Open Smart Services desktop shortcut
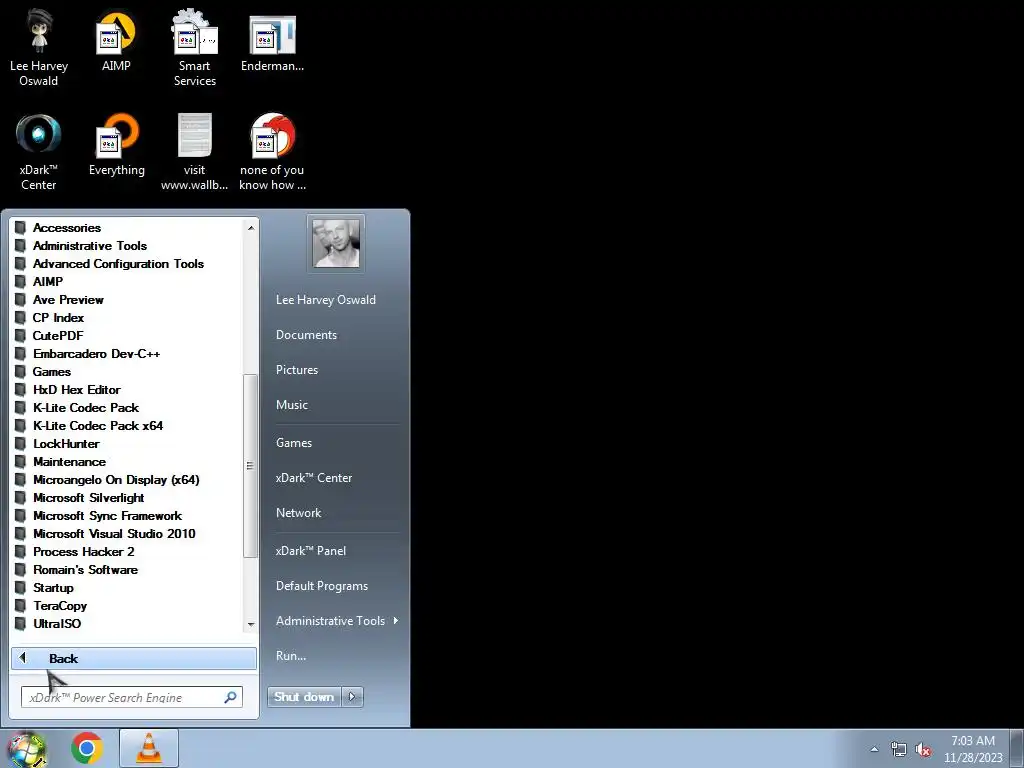The image size is (1024, 768). coord(195,48)
